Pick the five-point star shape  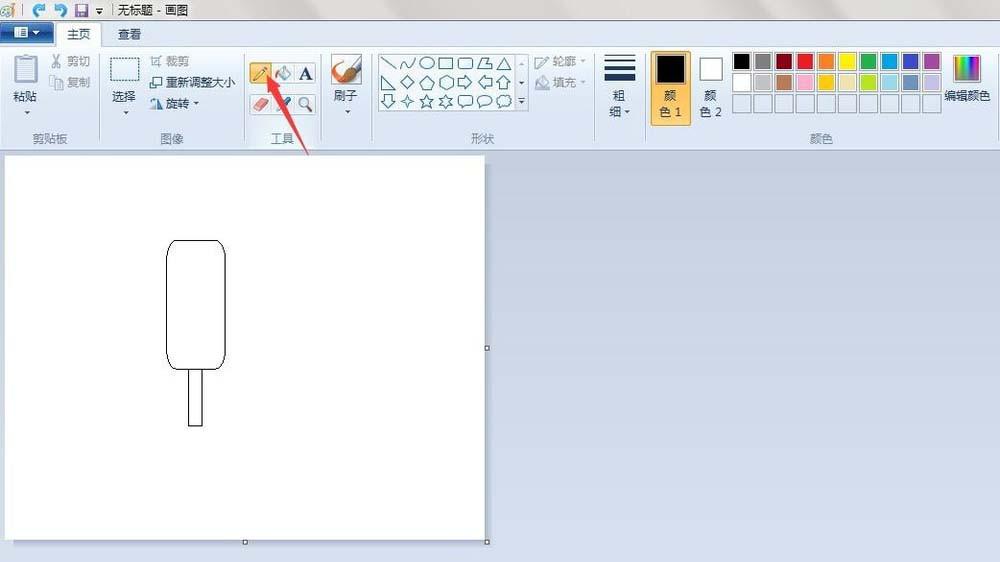coord(427,101)
